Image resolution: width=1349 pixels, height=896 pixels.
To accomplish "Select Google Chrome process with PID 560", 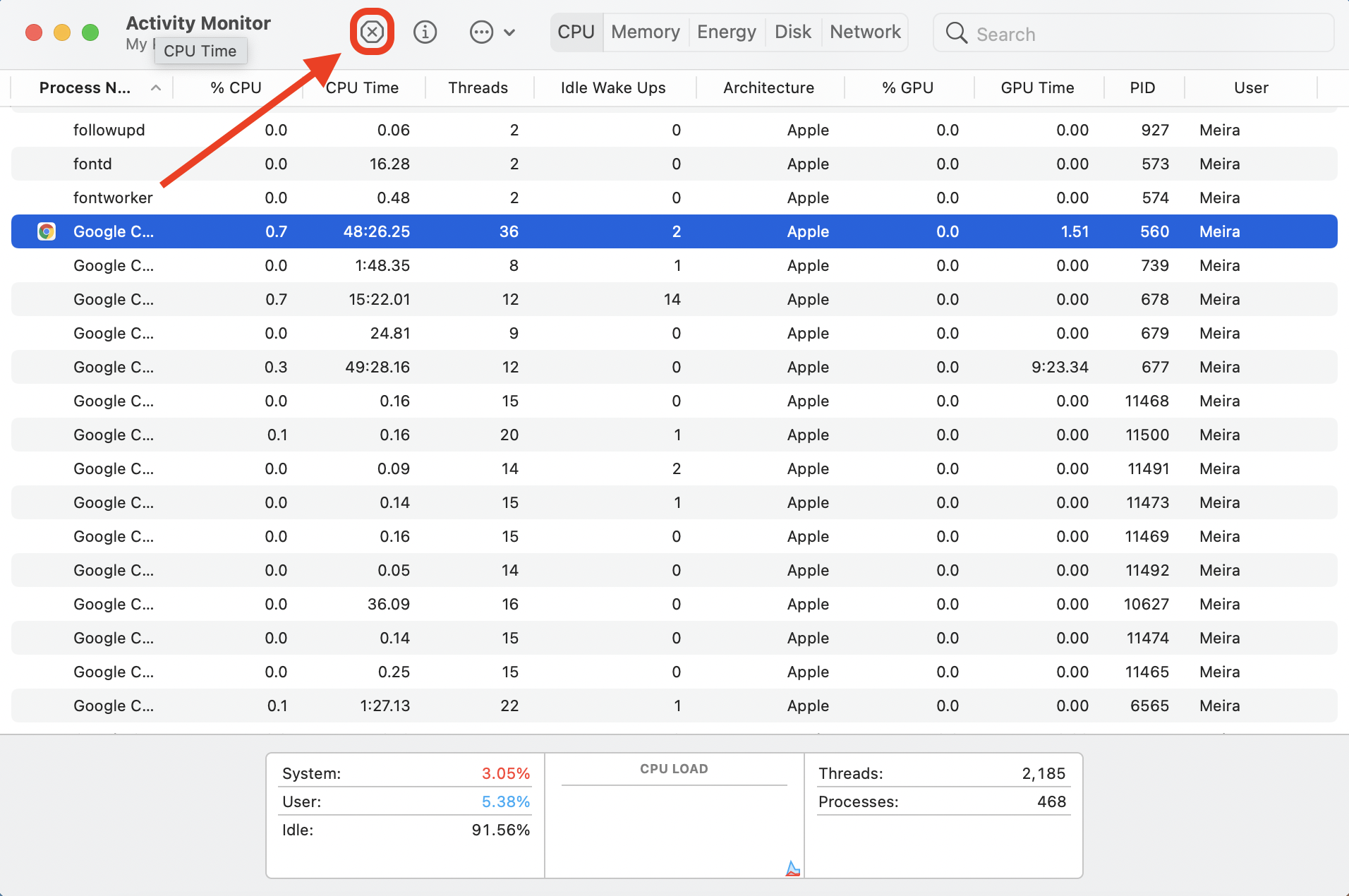I will (x=674, y=231).
